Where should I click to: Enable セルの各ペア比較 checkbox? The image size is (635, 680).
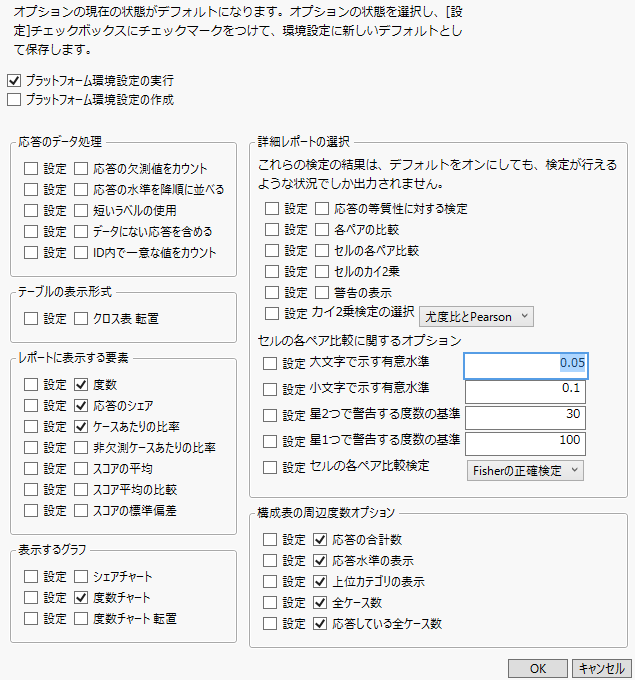(322, 251)
